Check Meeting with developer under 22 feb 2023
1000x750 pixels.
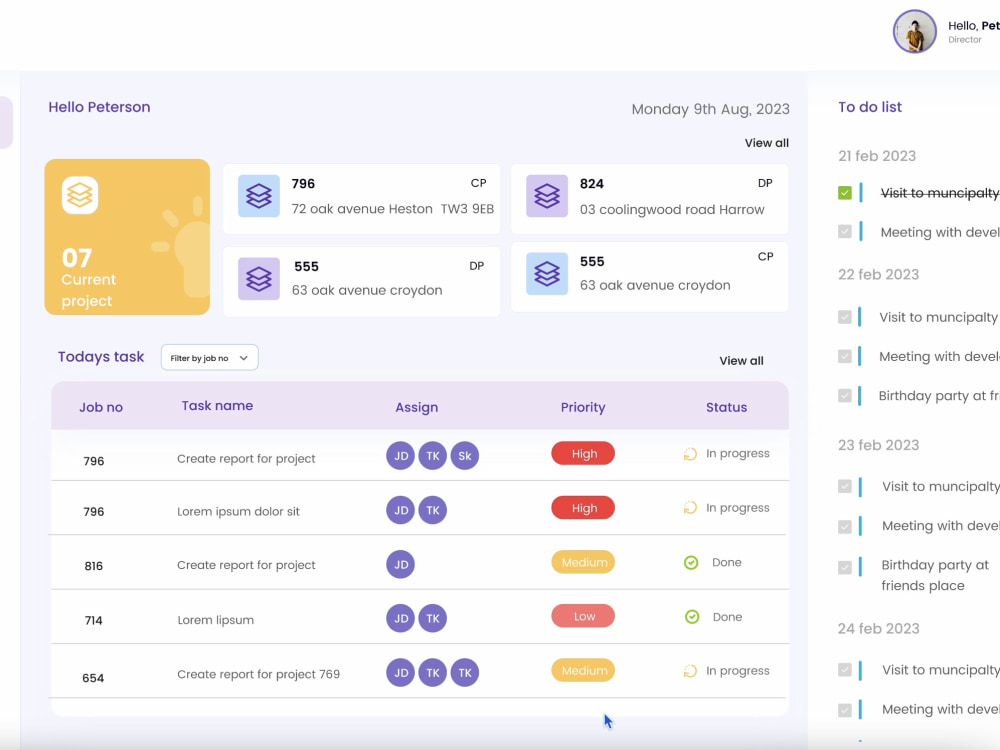pyautogui.click(x=845, y=357)
